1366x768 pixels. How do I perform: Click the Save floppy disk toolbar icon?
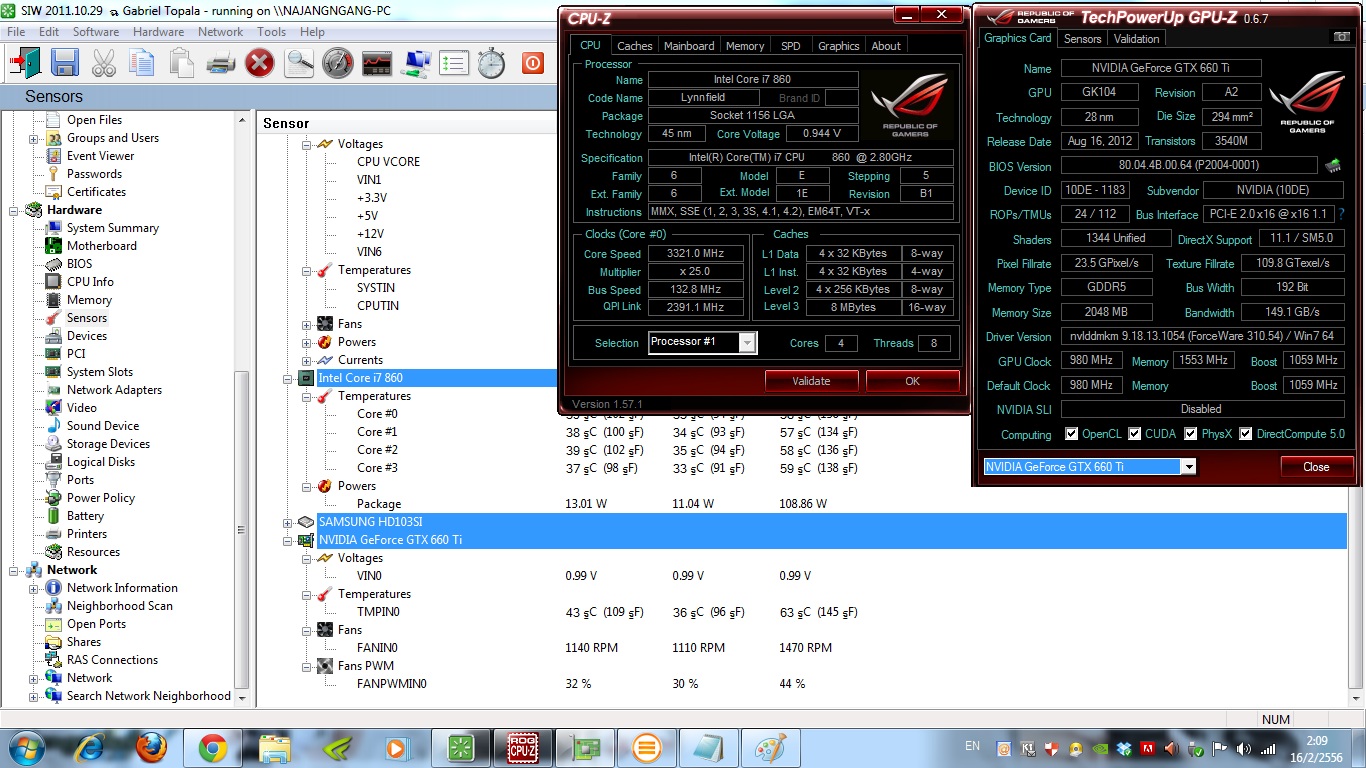click(x=65, y=63)
